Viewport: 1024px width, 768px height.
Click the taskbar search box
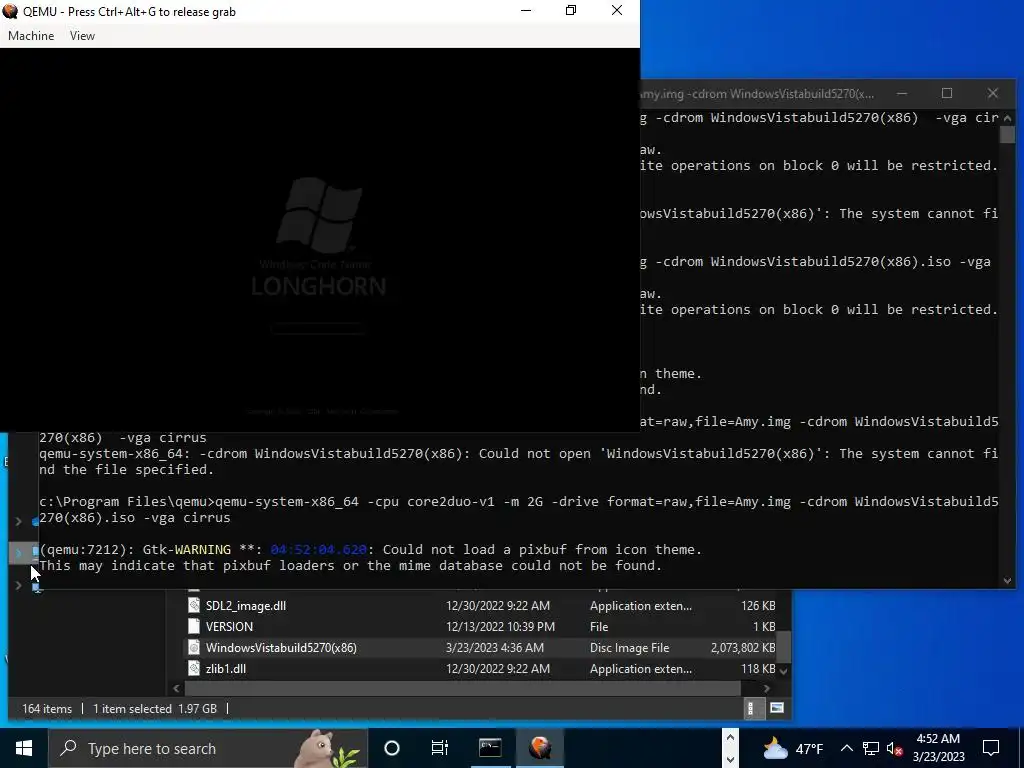[208, 748]
